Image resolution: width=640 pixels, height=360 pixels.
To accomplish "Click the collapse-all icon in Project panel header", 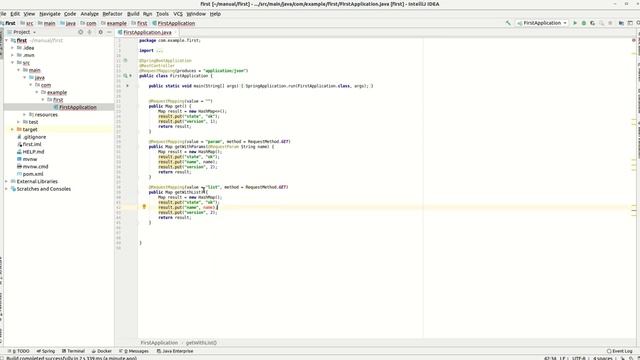I will (89, 32).
